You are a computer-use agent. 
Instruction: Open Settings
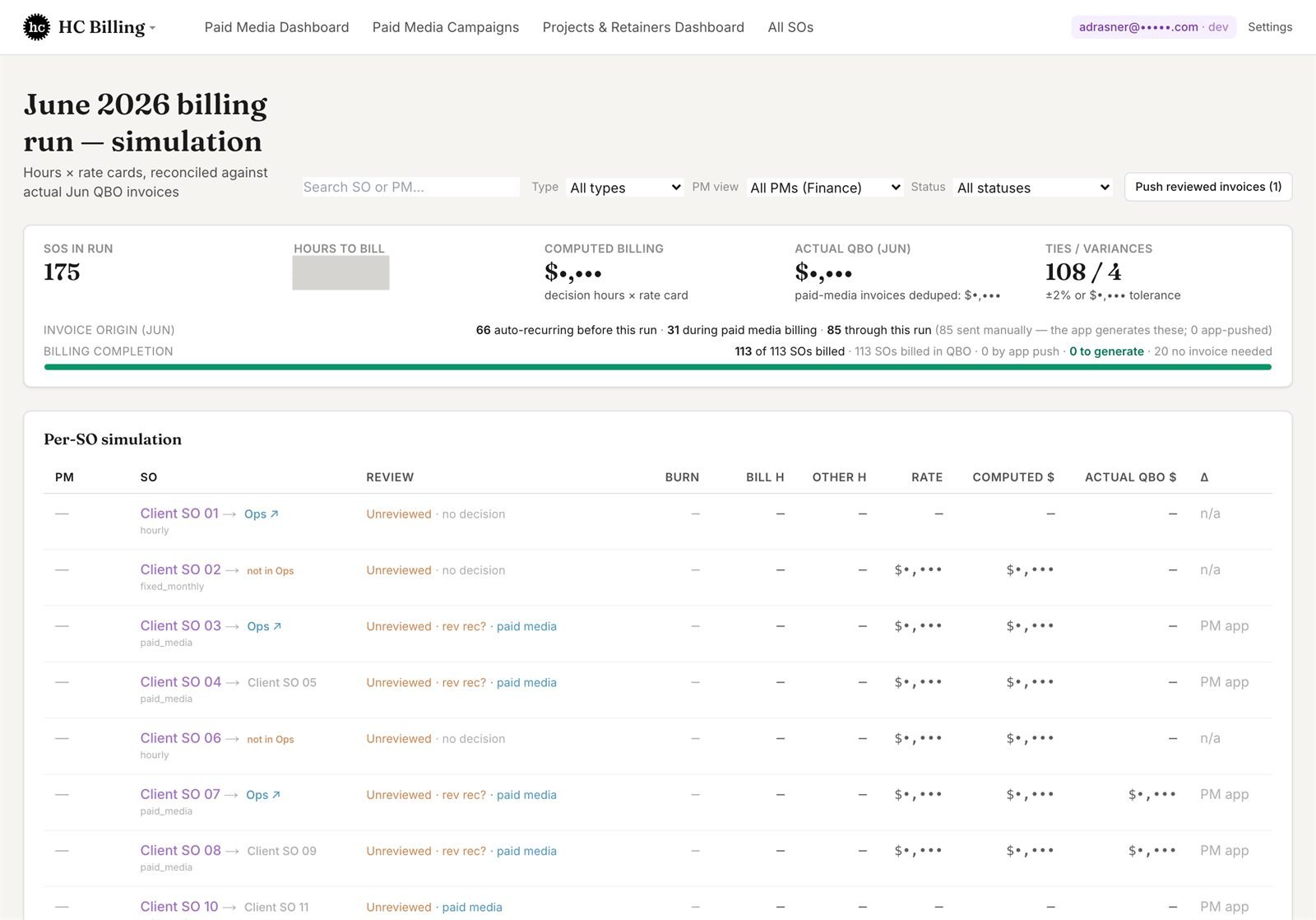click(1270, 27)
